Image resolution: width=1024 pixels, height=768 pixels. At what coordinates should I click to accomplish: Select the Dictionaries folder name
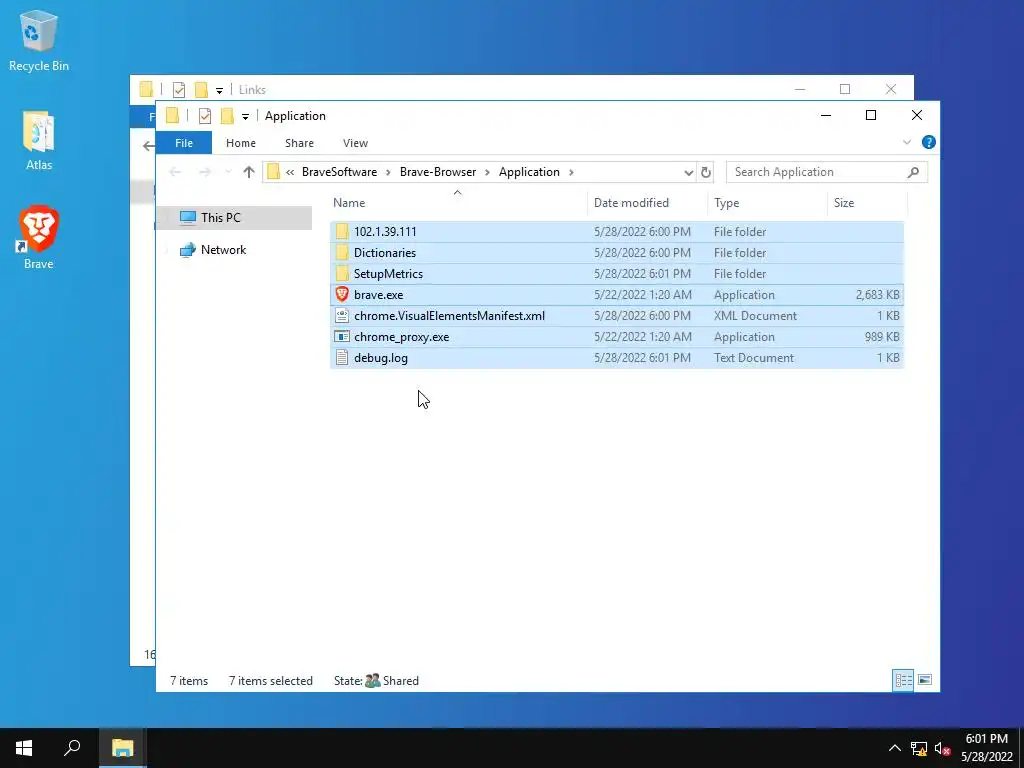pyautogui.click(x=385, y=253)
